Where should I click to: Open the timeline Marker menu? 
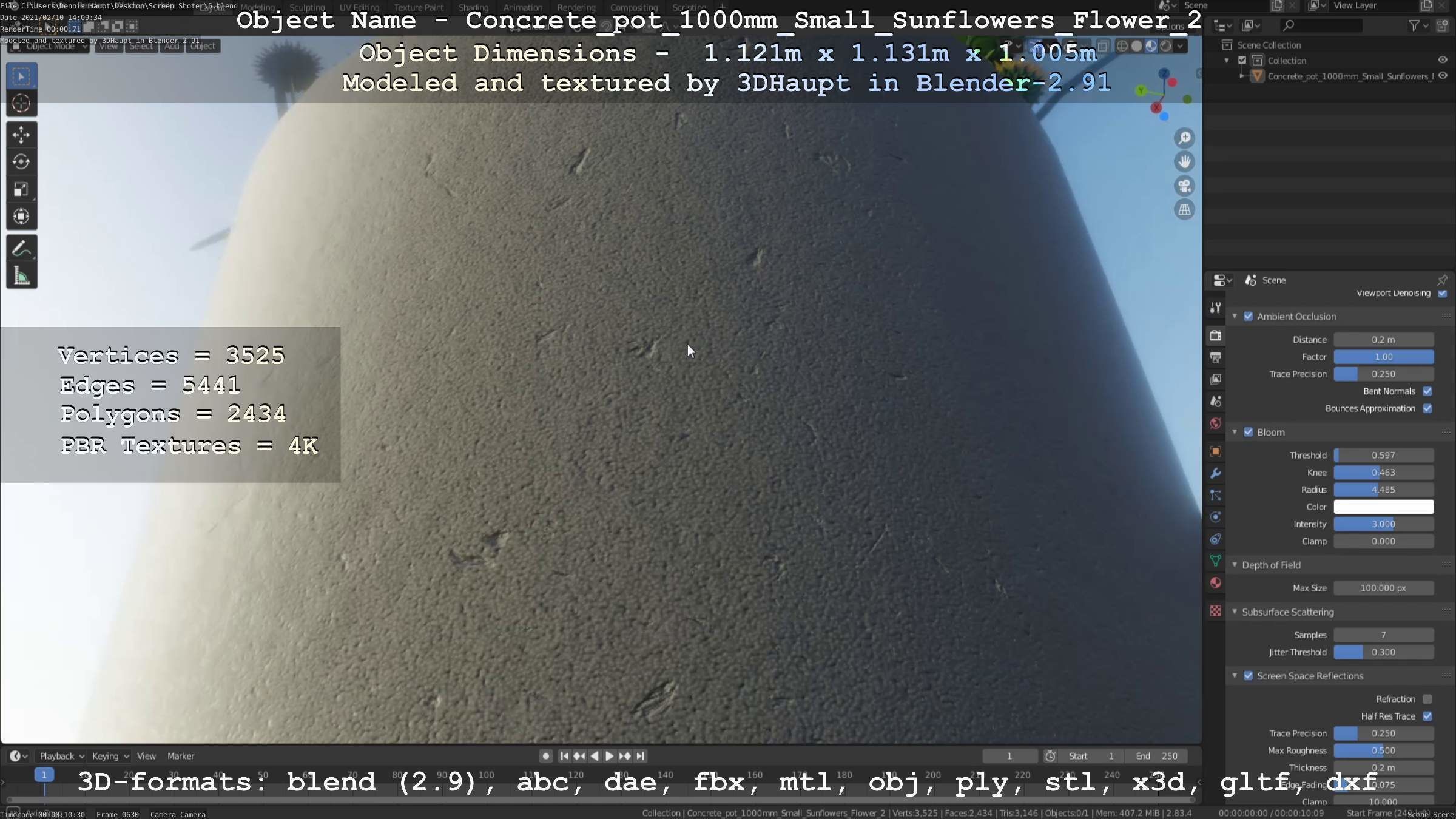[181, 756]
